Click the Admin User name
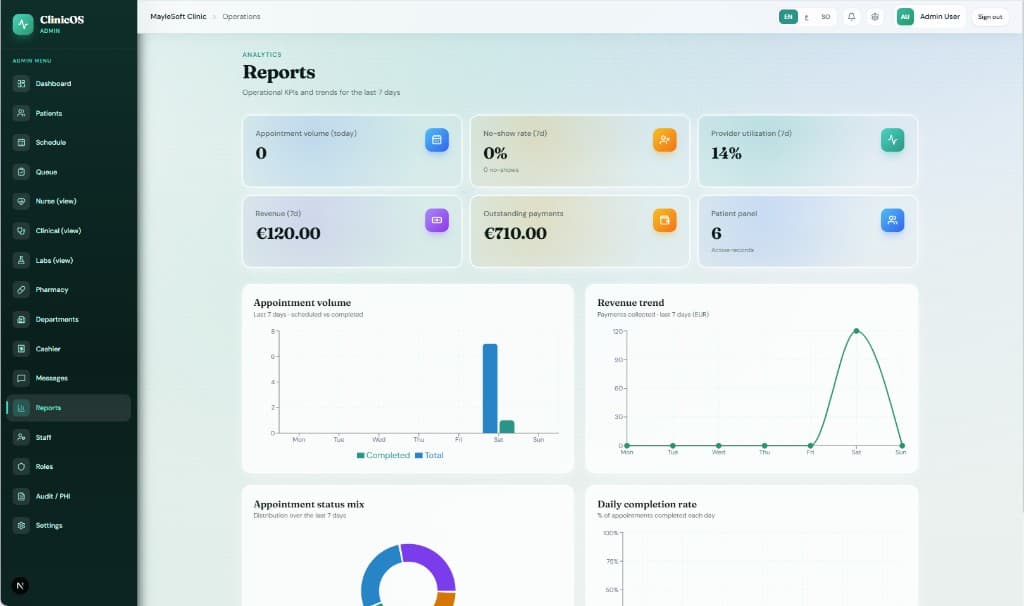The image size is (1024, 606). click(940, 16)
